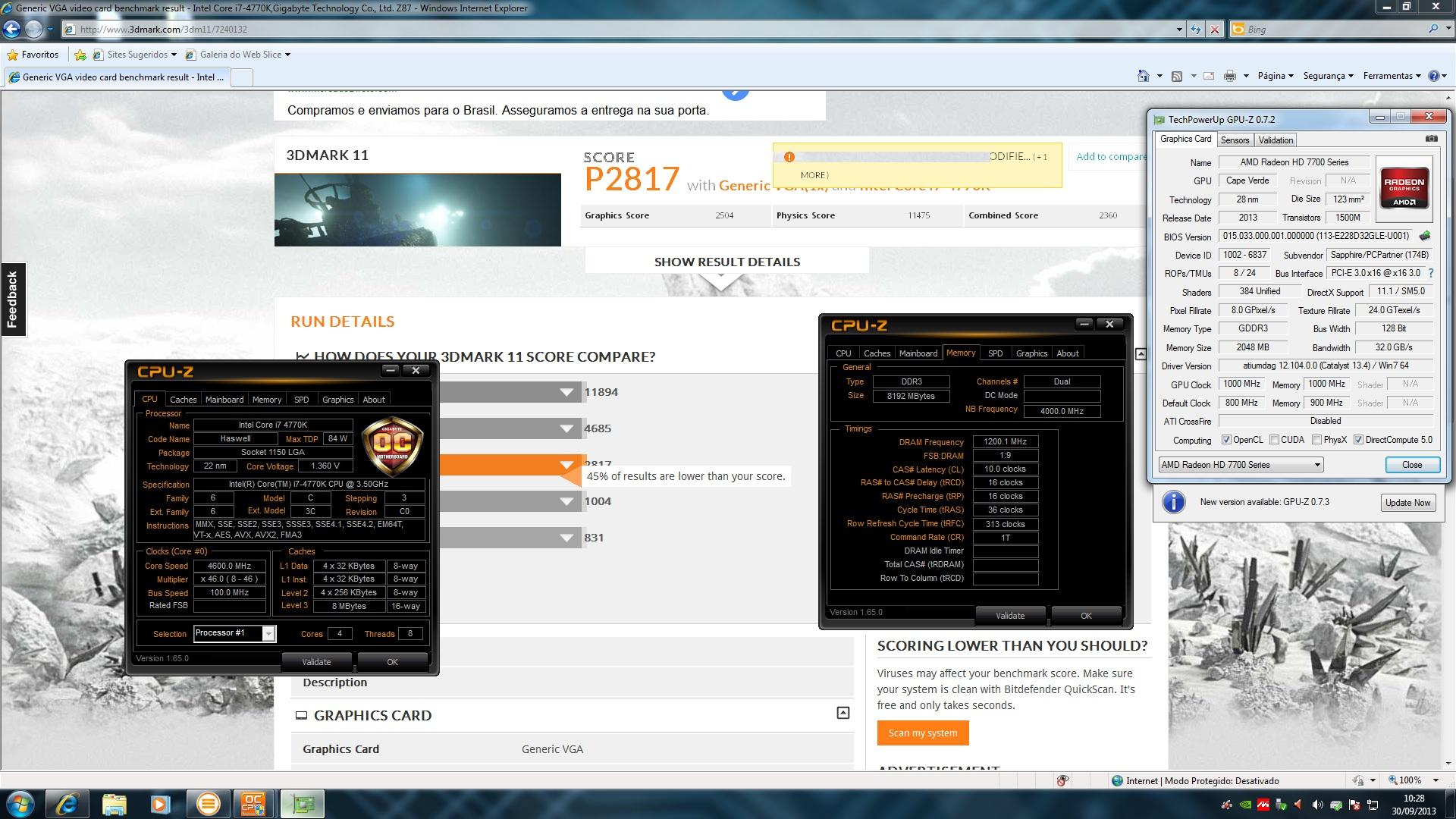This screenshot has height=819, width=1456.
Task: Open the GPU-Z taskbar icon
Action: click(302, 804)
